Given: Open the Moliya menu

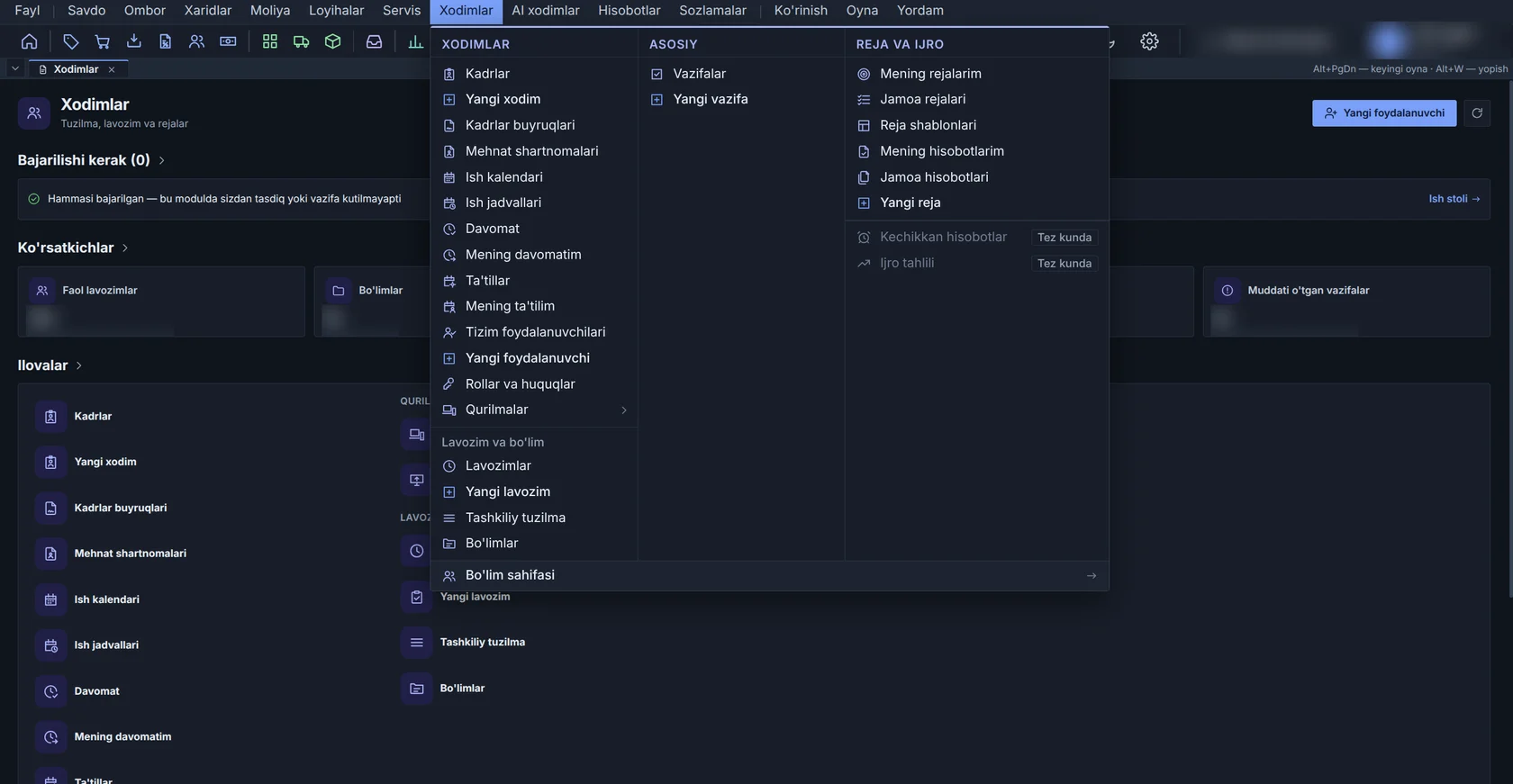Looking at the screenshot, I should pos(270,11).
